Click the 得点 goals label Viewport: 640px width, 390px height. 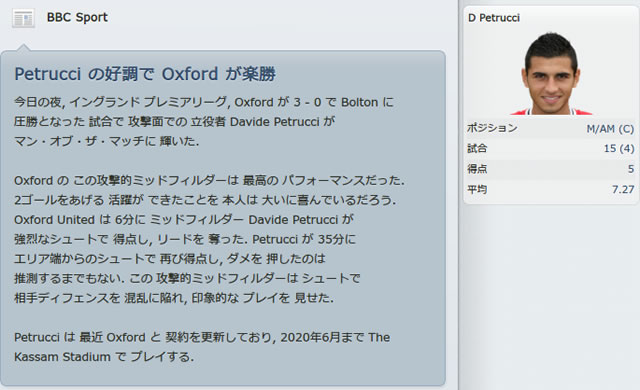(x=477, y=169)
